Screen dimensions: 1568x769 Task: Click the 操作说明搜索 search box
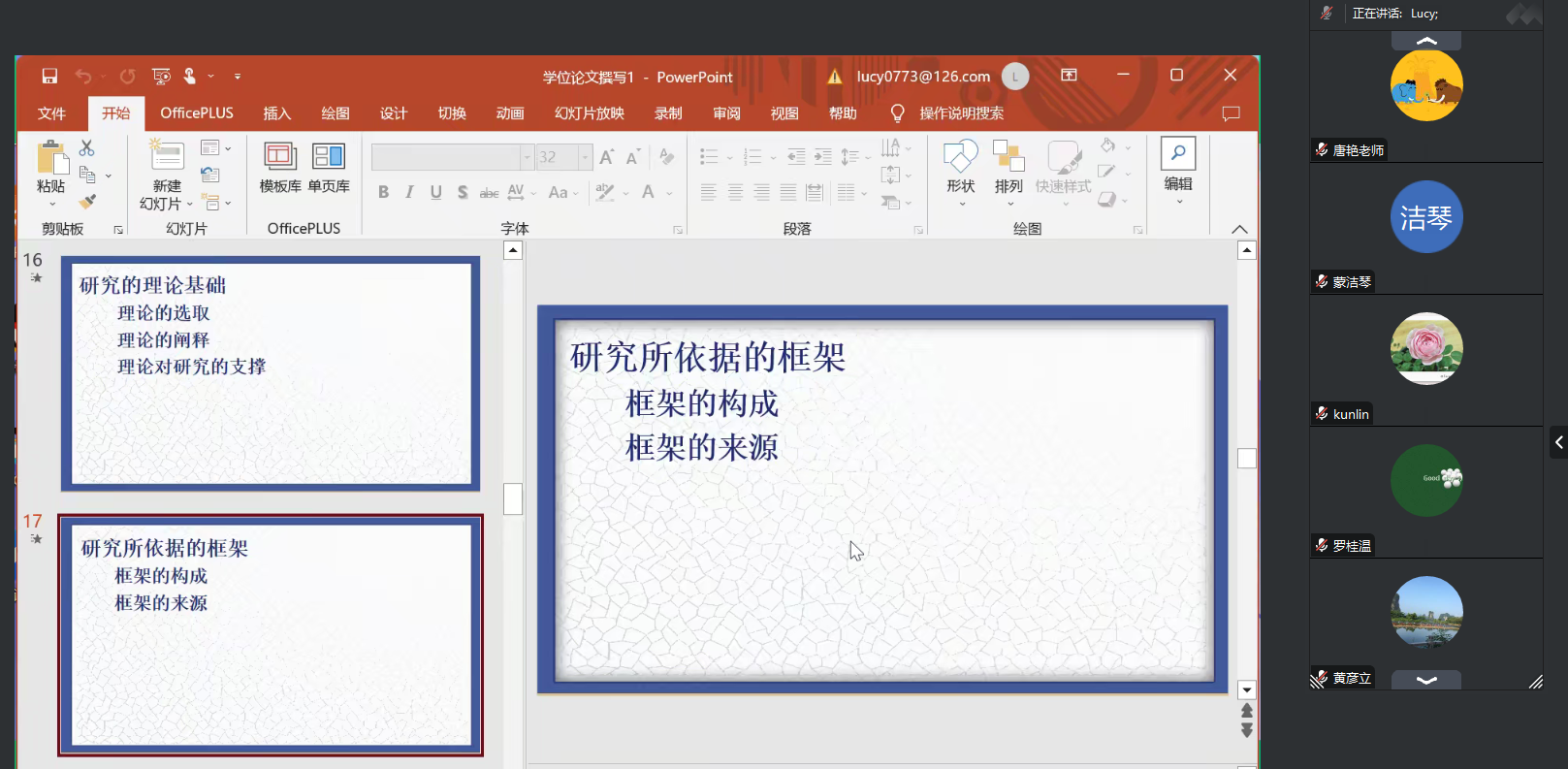tap(960, 113)
